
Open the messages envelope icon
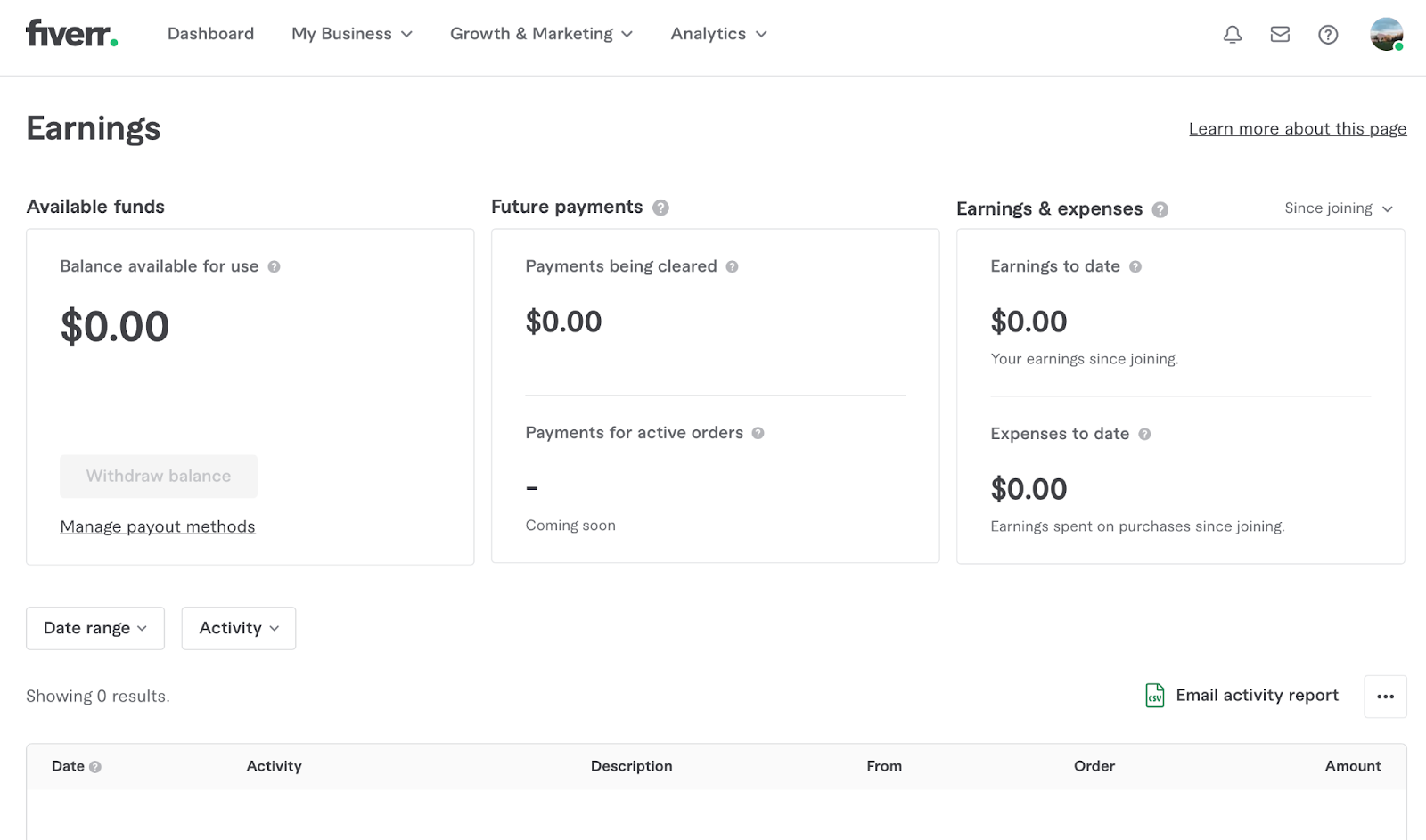(1280, 35)
